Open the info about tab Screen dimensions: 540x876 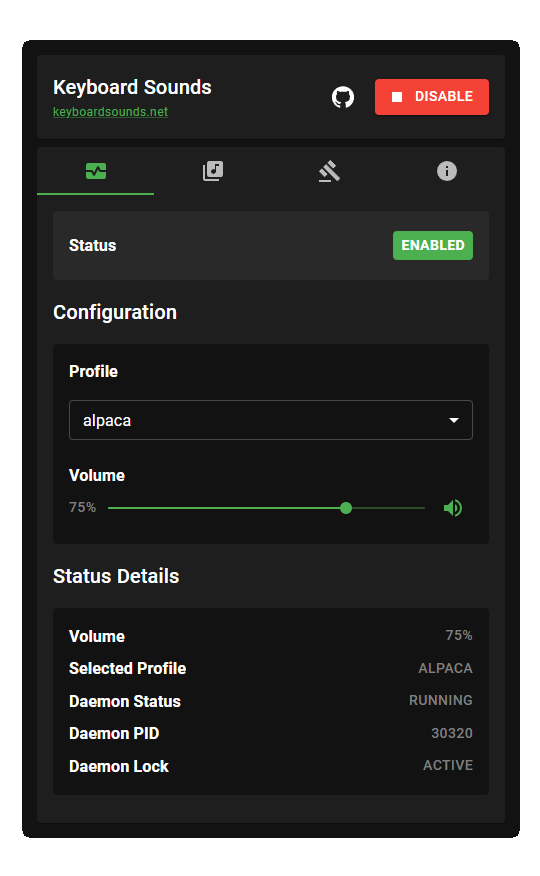[x=446, y=171]
